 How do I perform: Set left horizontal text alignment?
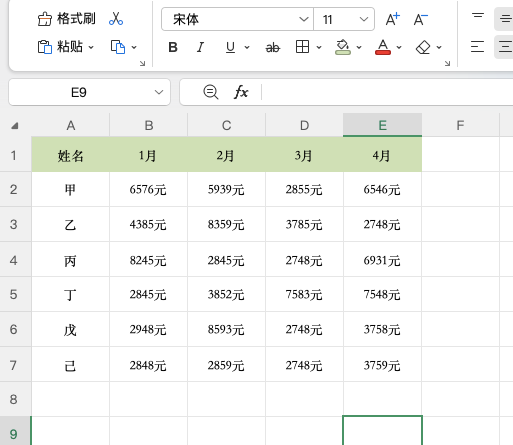point(477,47)
